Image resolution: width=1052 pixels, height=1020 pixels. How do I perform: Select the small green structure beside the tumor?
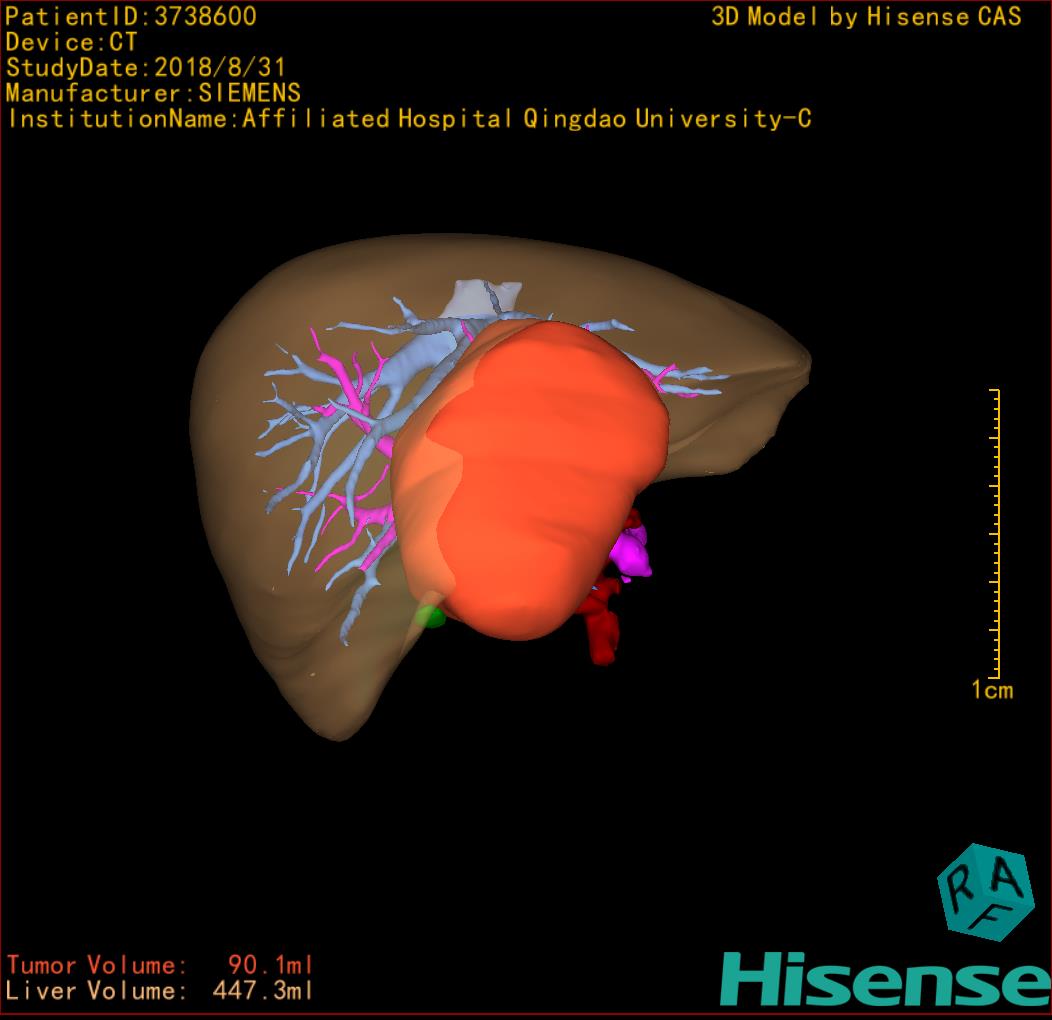430,616
